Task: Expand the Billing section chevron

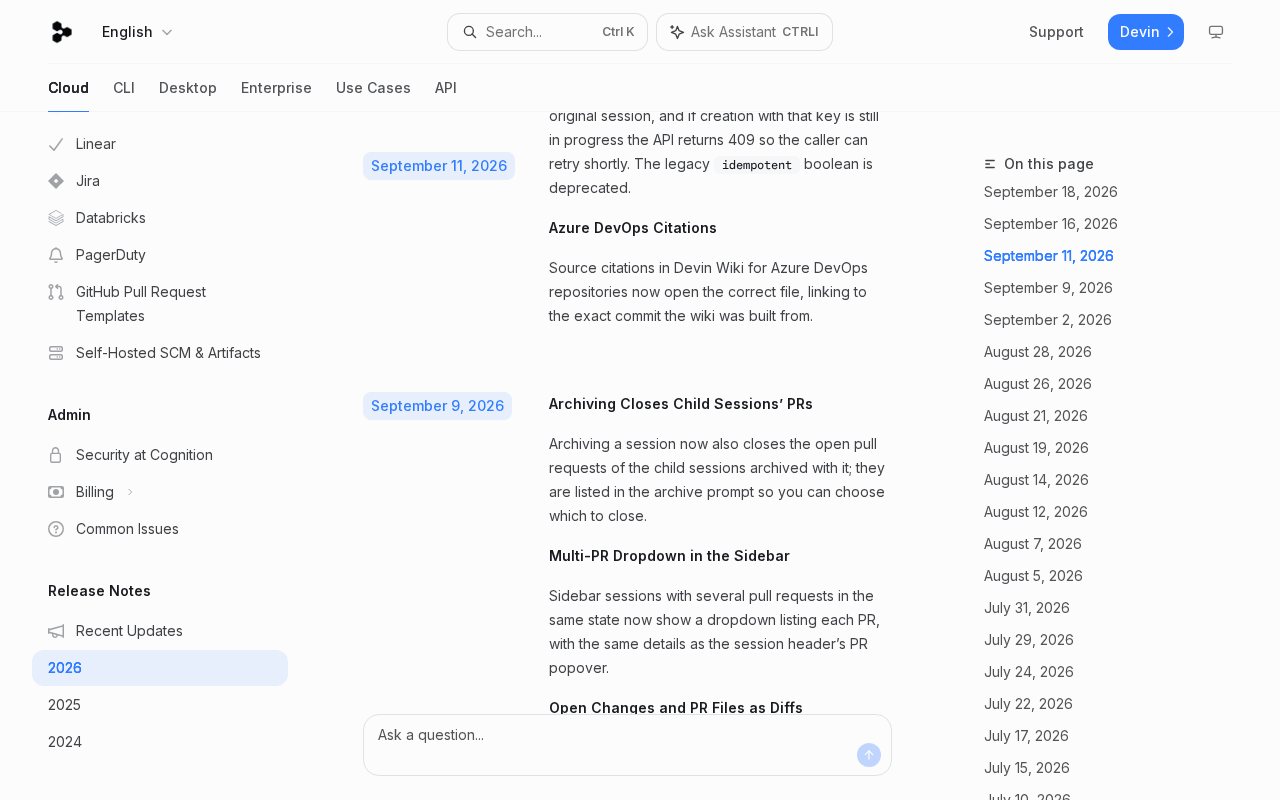Action: [130, 492]
